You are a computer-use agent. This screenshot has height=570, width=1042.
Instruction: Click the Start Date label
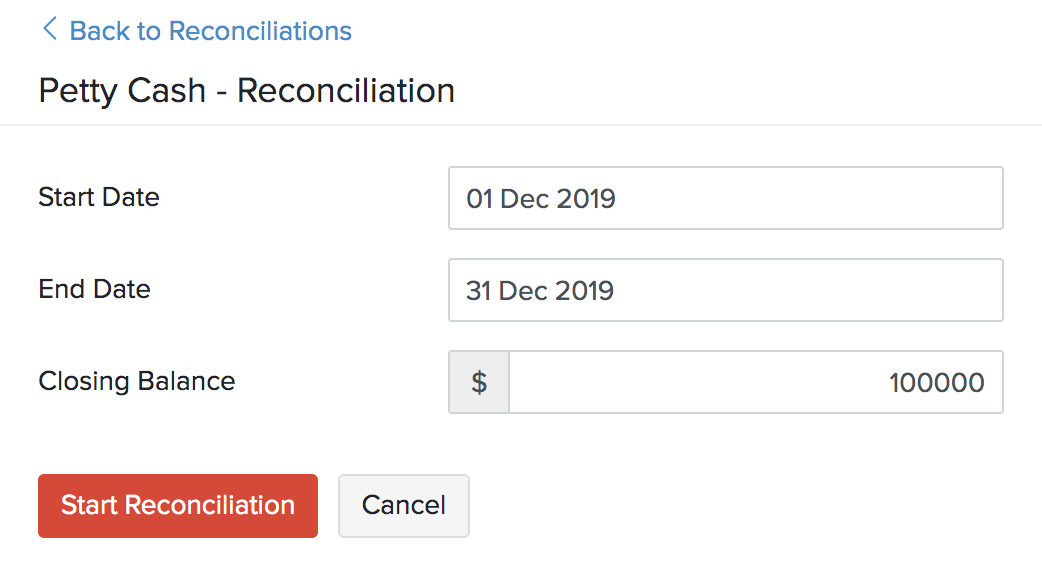coord(99,197)
